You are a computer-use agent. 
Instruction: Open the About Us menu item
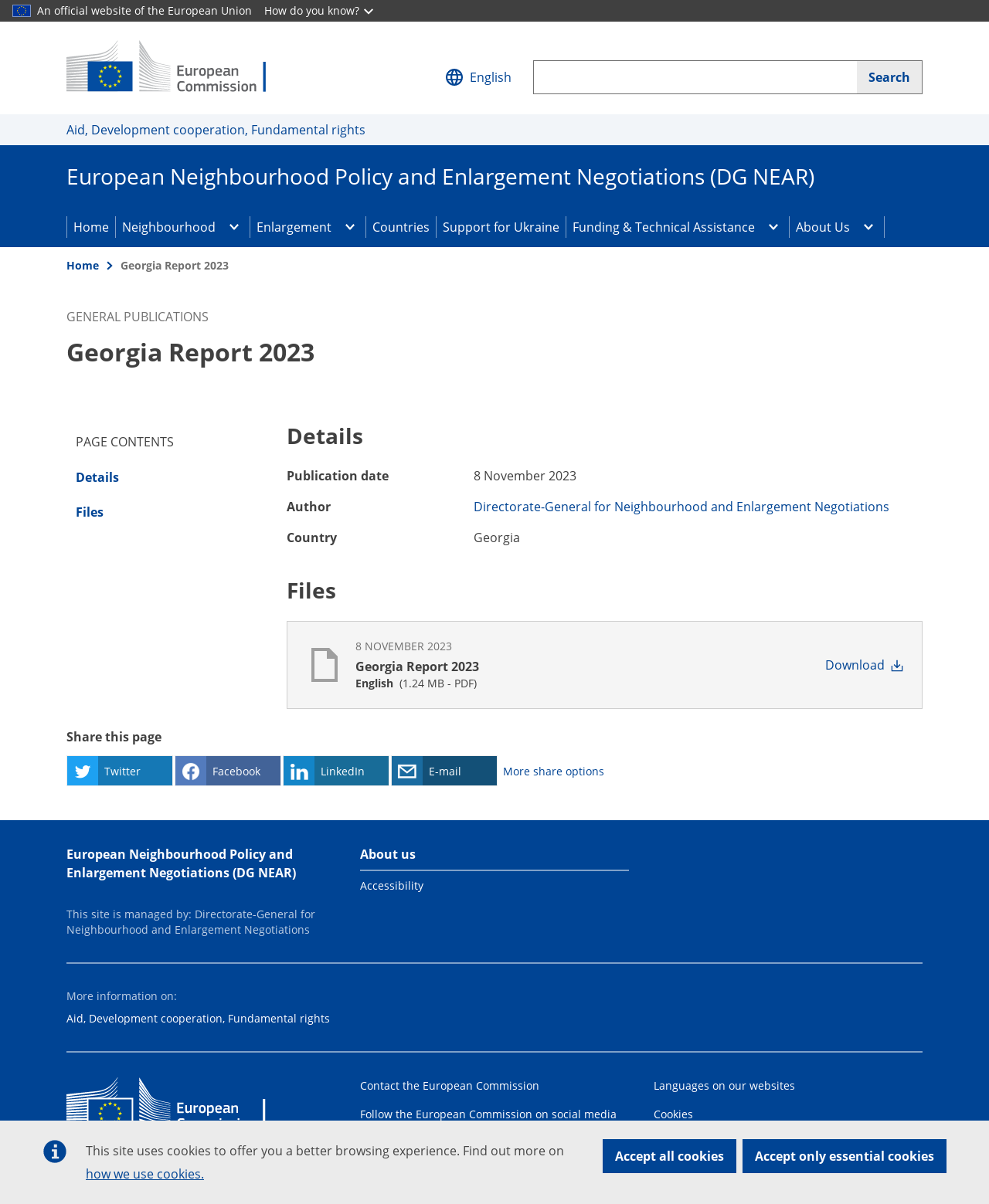[823, 227]
